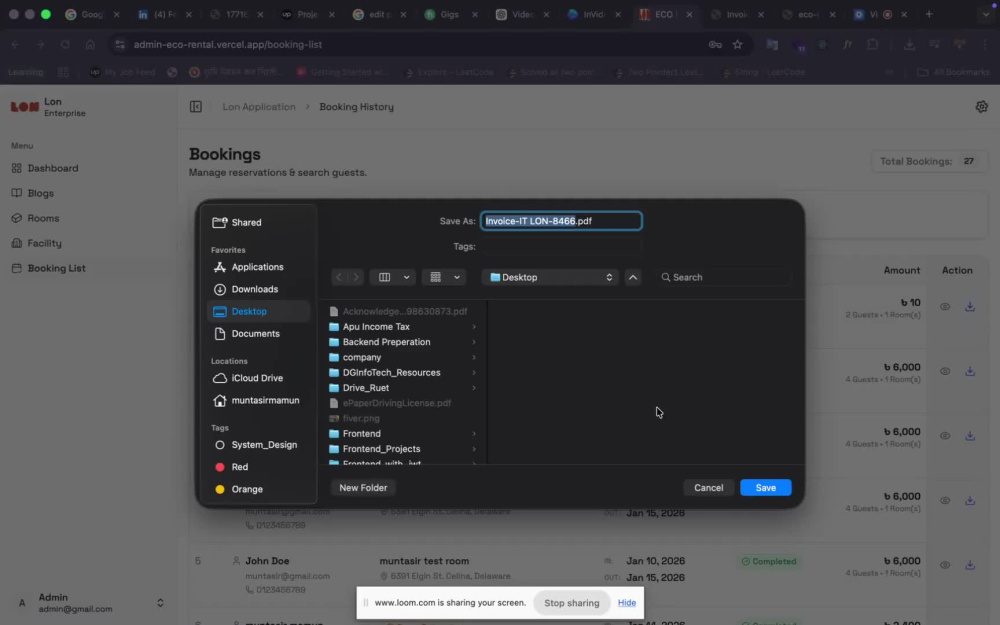
Task: Open the company folder
Action: tap(403, 357)
